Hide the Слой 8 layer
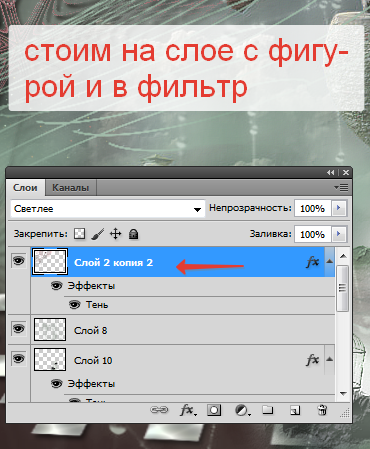The width and height of the screenshot is (370, 449). point(19,329)
